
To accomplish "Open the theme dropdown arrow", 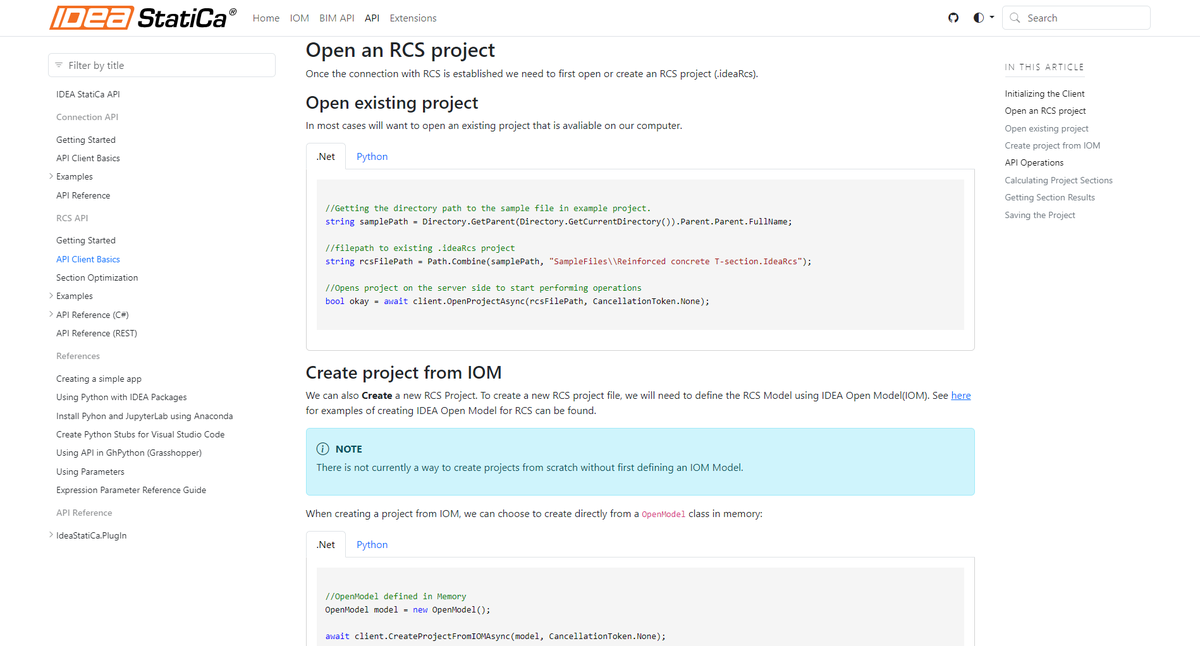I will 988,17.
